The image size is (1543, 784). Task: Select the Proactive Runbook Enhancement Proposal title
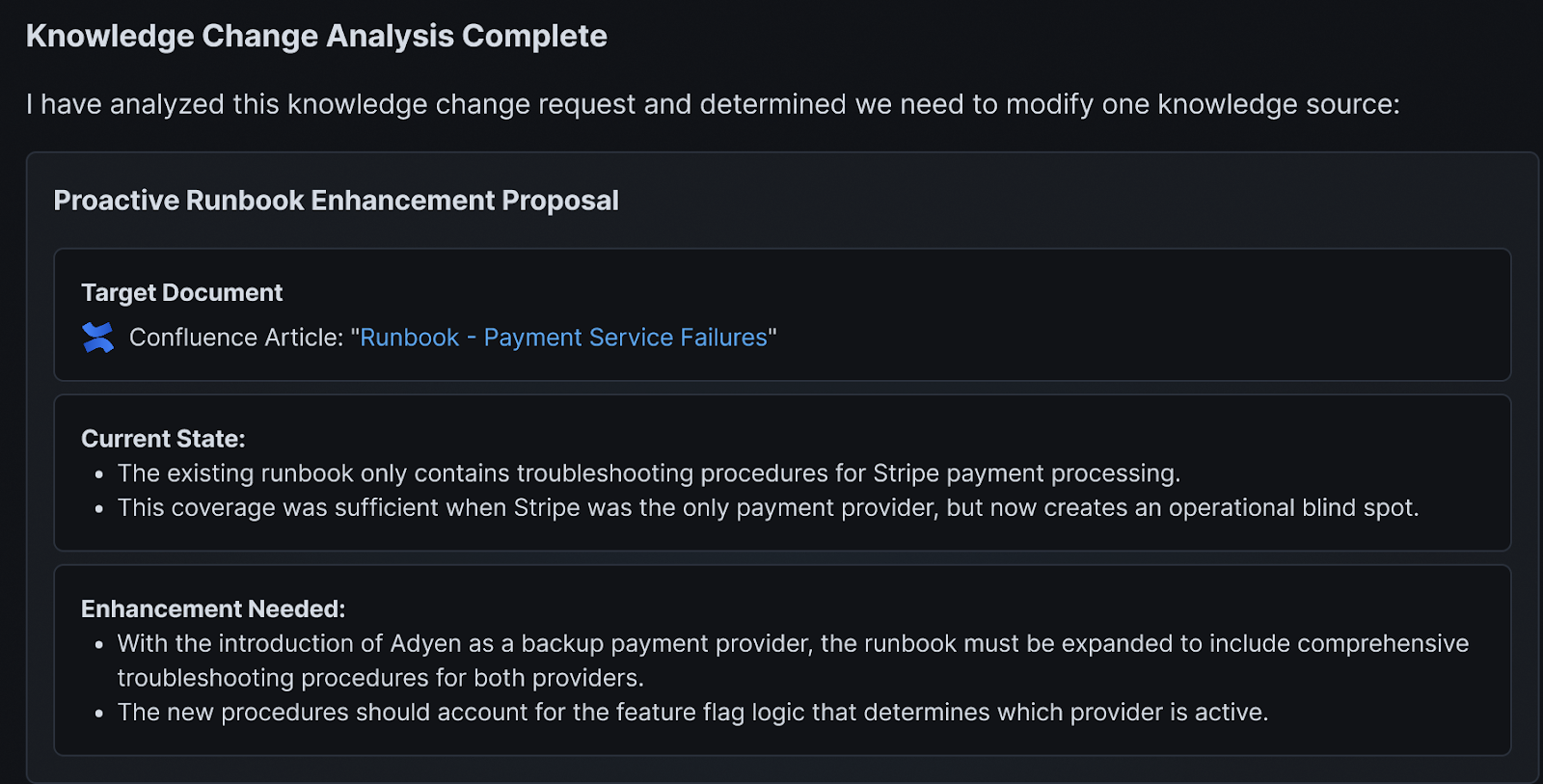[336, 201]
